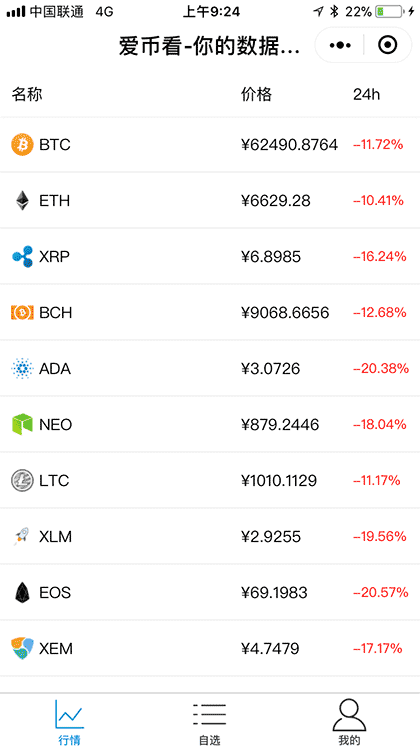420x747 pixels.
Task: Tap the 价格 price column header
Action: tap(256, 94)
